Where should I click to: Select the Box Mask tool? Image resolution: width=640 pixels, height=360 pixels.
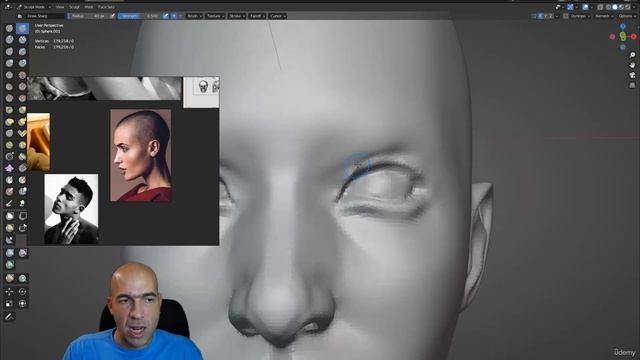pos(9,216)
